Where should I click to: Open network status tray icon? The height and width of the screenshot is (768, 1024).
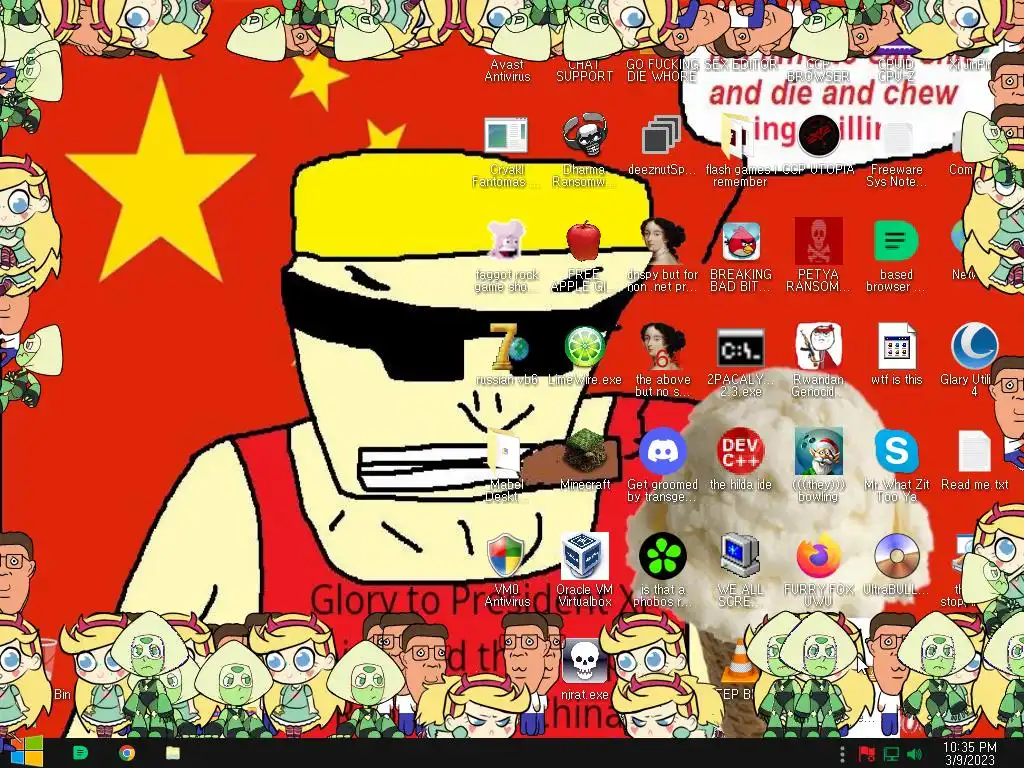click(891, 754)
